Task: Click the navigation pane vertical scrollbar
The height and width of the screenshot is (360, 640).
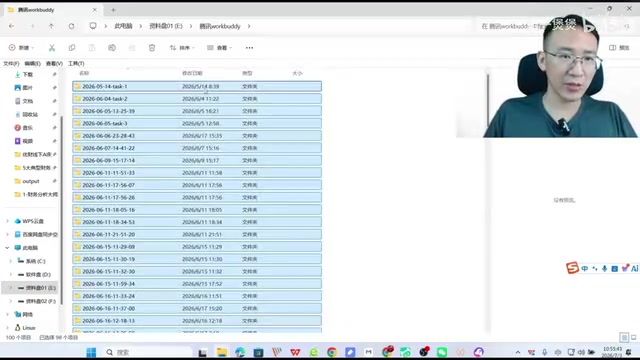Action: tap(62, 210)
